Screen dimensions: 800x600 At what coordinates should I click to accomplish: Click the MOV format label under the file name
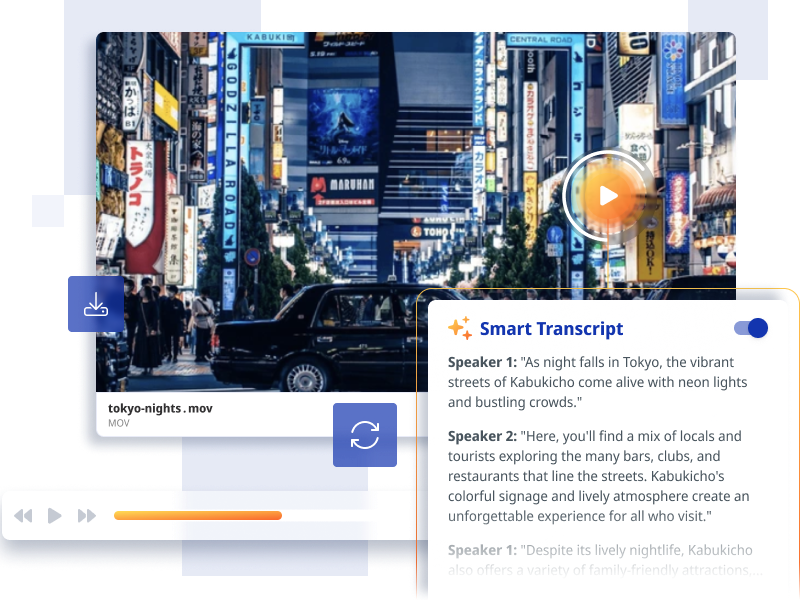pos(119,423)
